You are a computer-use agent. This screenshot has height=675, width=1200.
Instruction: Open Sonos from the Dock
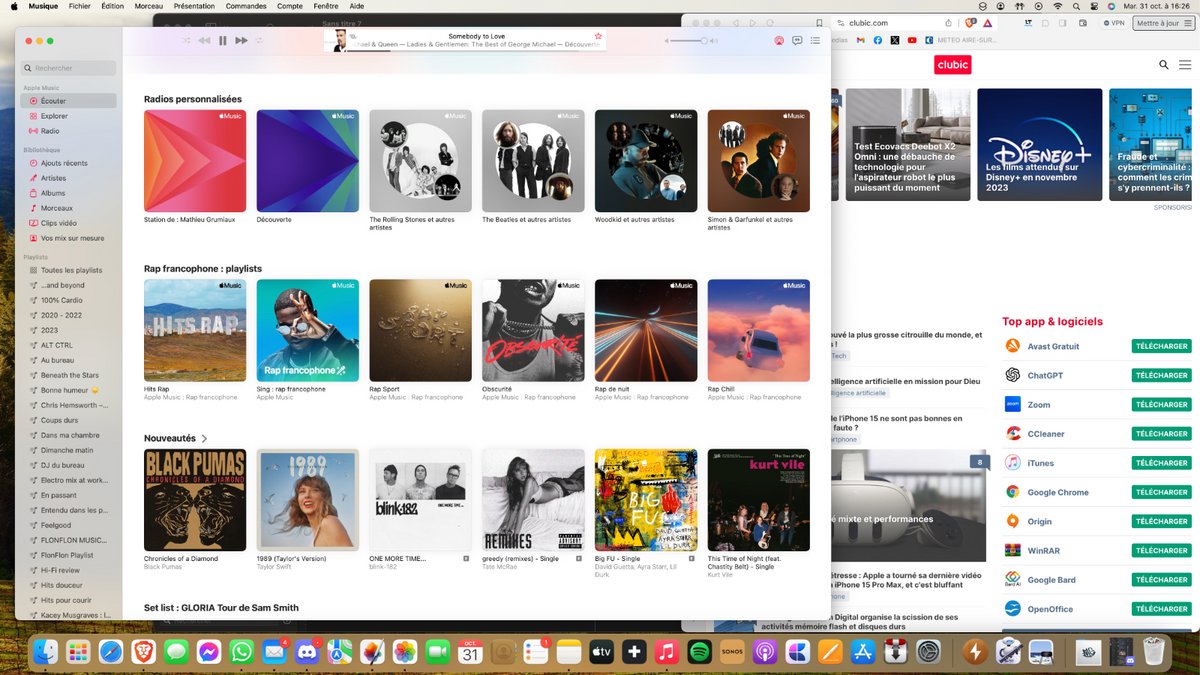click(732, 652)
